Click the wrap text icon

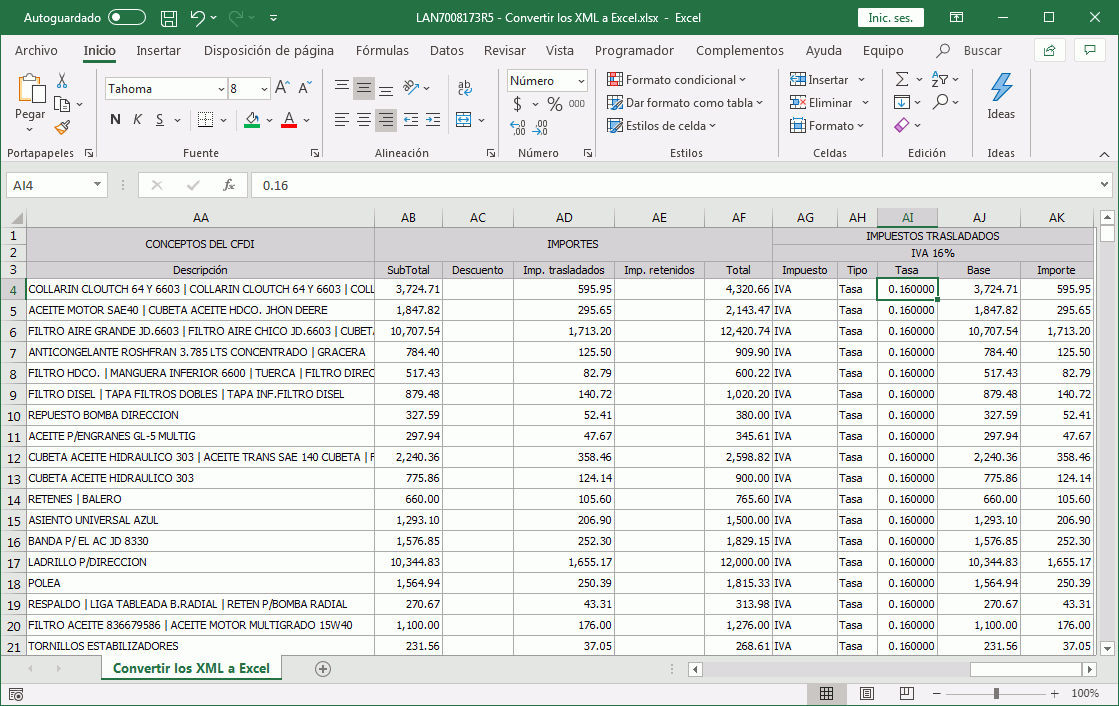pos(465,89)
